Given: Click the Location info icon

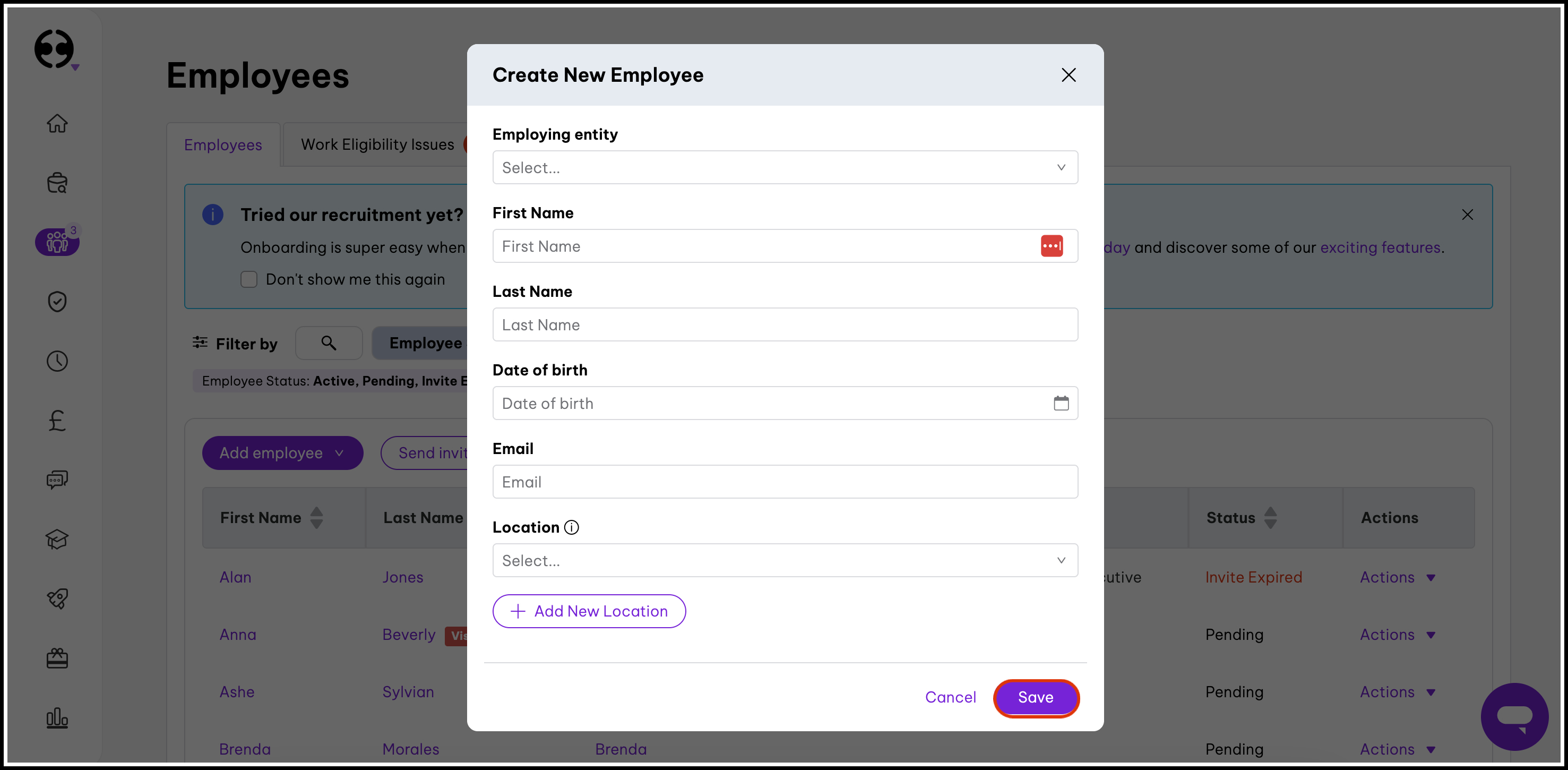Looking at the screenshot, I should click(572, 527).
